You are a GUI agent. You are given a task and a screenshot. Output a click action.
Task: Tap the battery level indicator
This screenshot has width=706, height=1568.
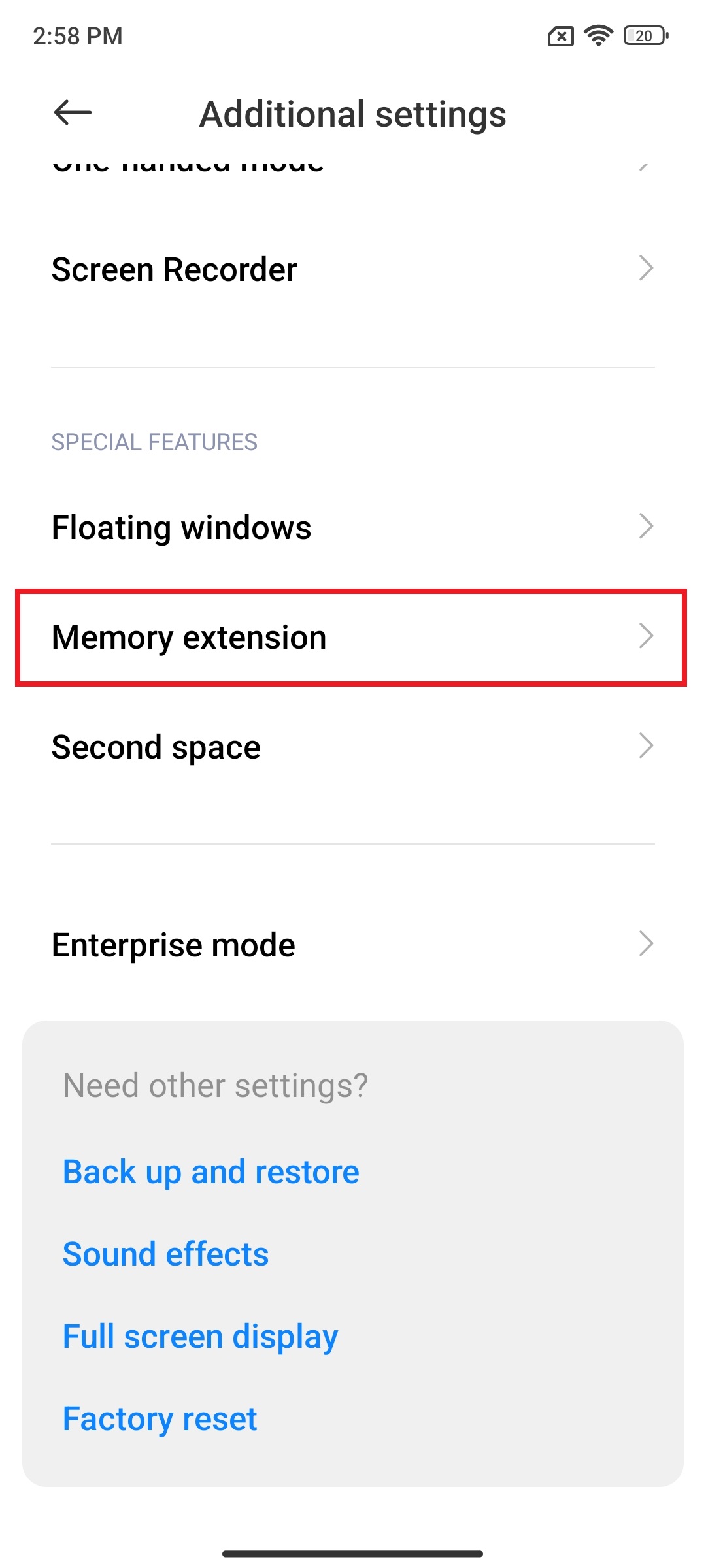click(x=646, y=35)
